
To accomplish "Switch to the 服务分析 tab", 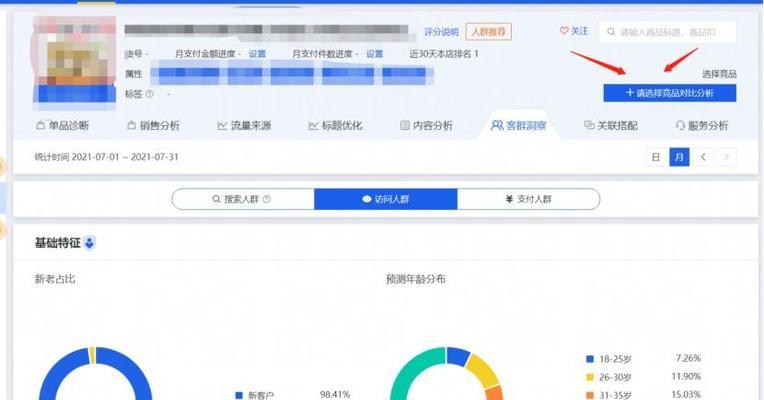I will click(702, 126).
